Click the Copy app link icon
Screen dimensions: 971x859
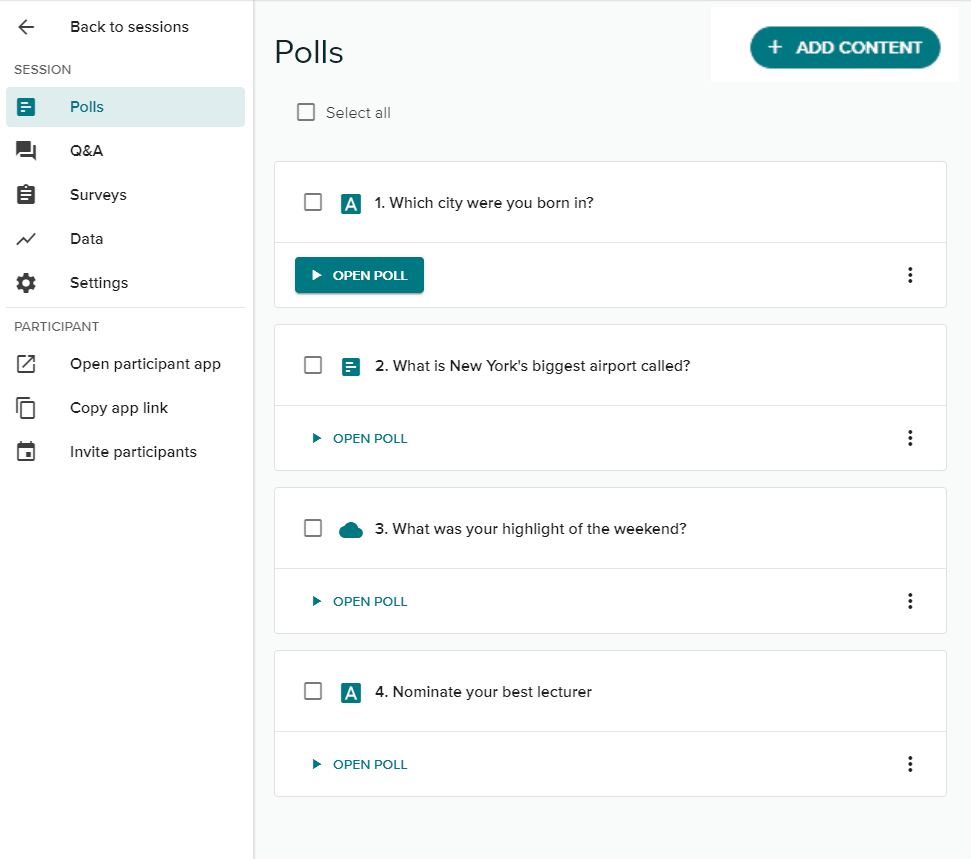[26, 408]
